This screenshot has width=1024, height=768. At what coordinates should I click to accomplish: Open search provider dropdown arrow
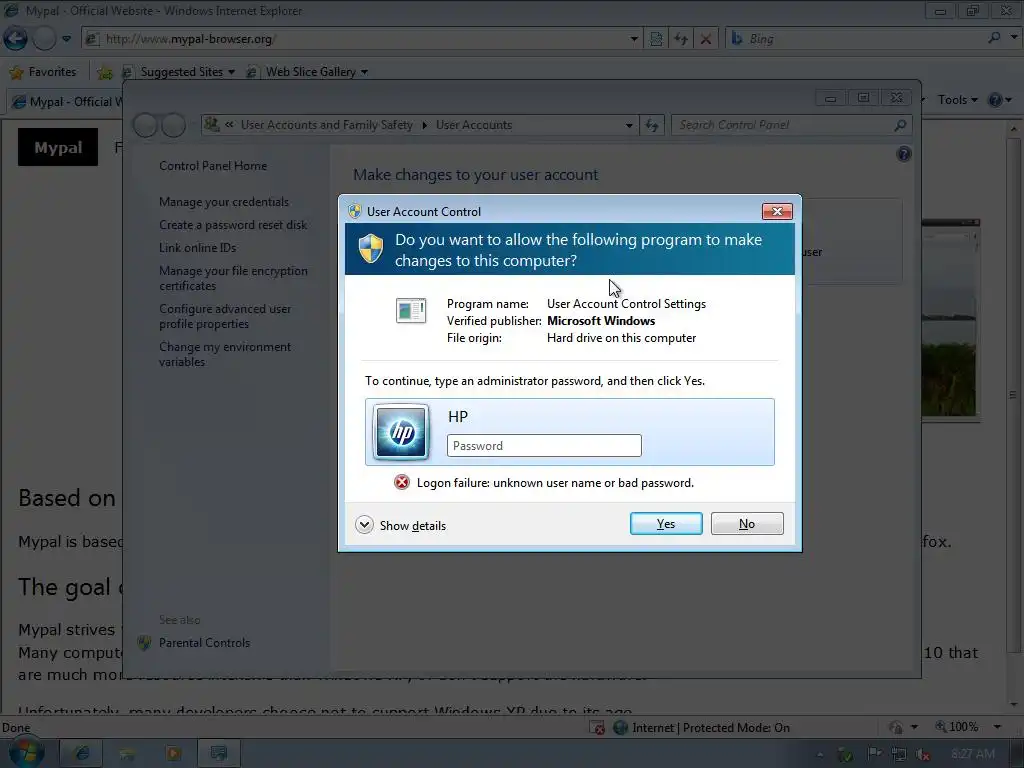click(1014, 38)
